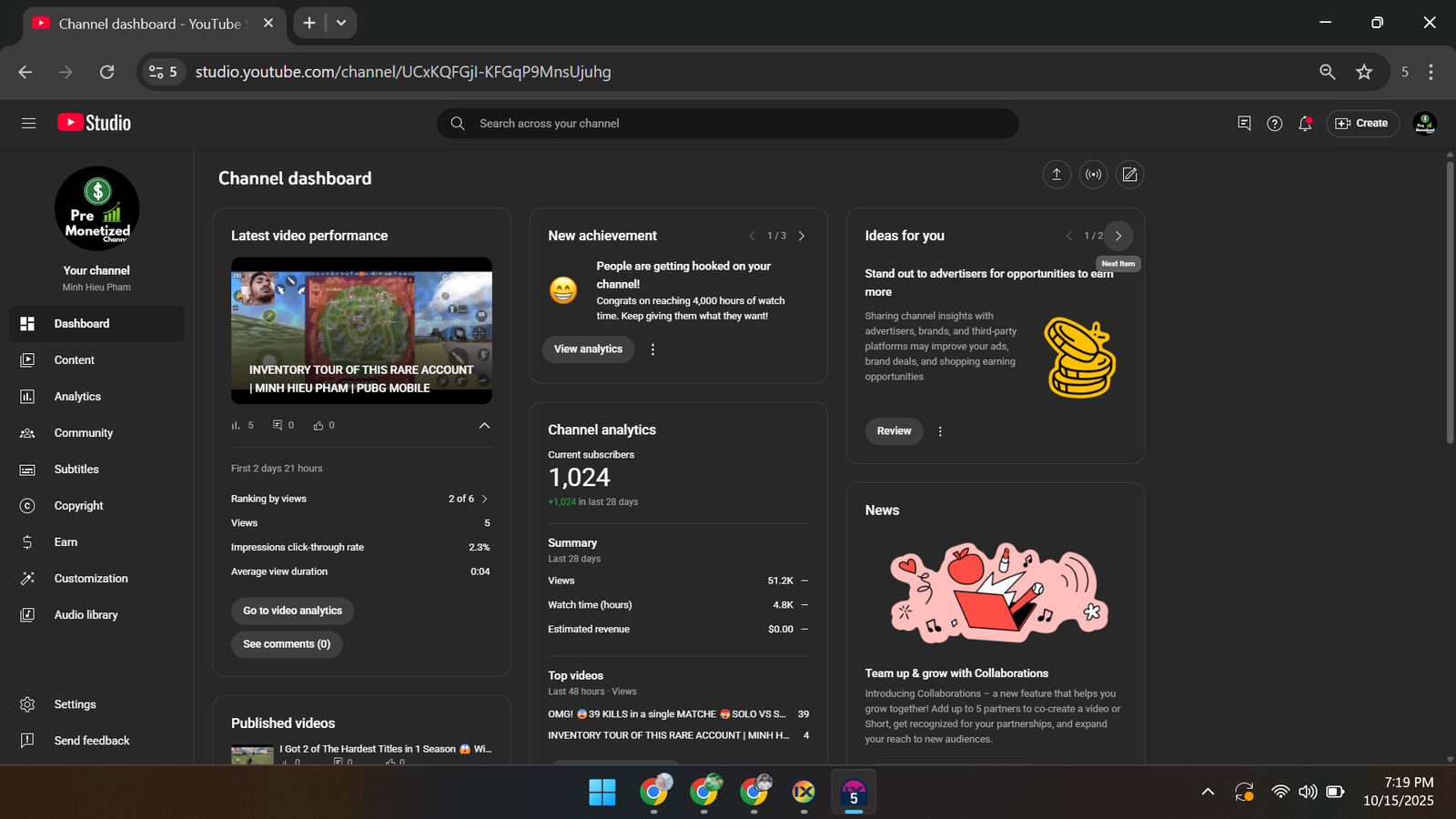1456x819 pixels.
Task: Open Earn in the left sidebar
Action: click(66, 542)
